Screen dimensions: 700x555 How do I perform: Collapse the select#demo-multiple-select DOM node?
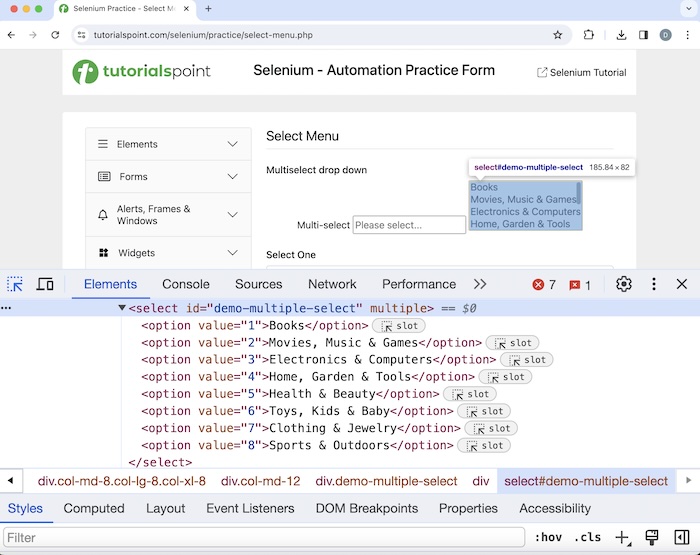122,308
